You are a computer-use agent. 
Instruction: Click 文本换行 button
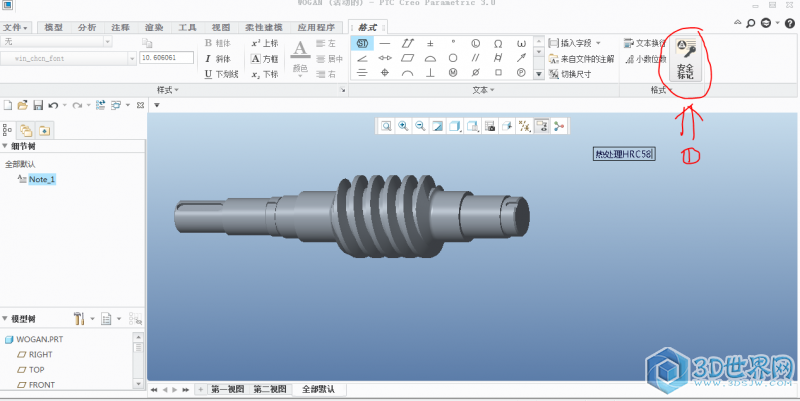[x=645, y=43]
